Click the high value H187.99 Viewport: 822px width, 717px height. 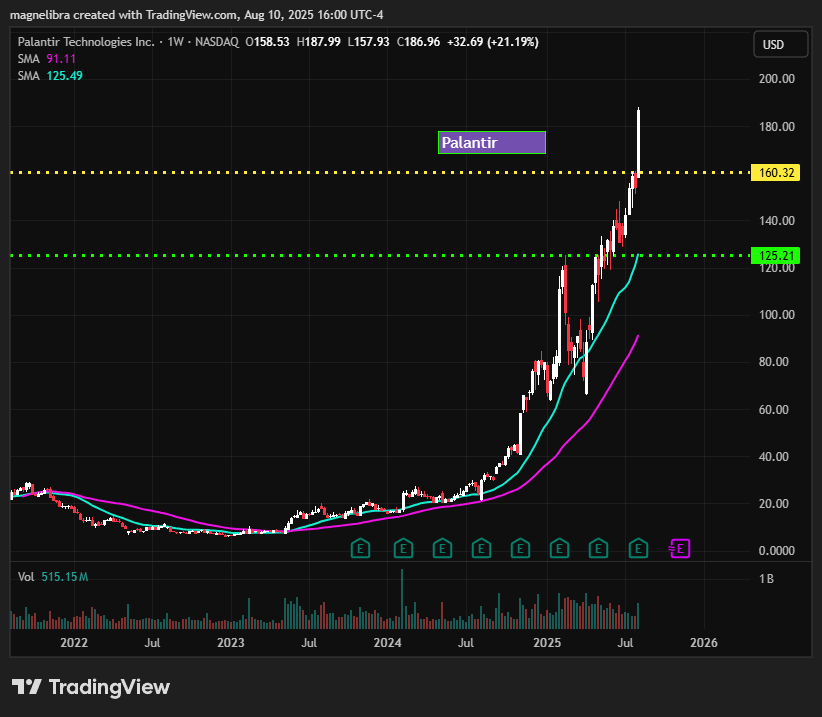(x=318, y=42)
